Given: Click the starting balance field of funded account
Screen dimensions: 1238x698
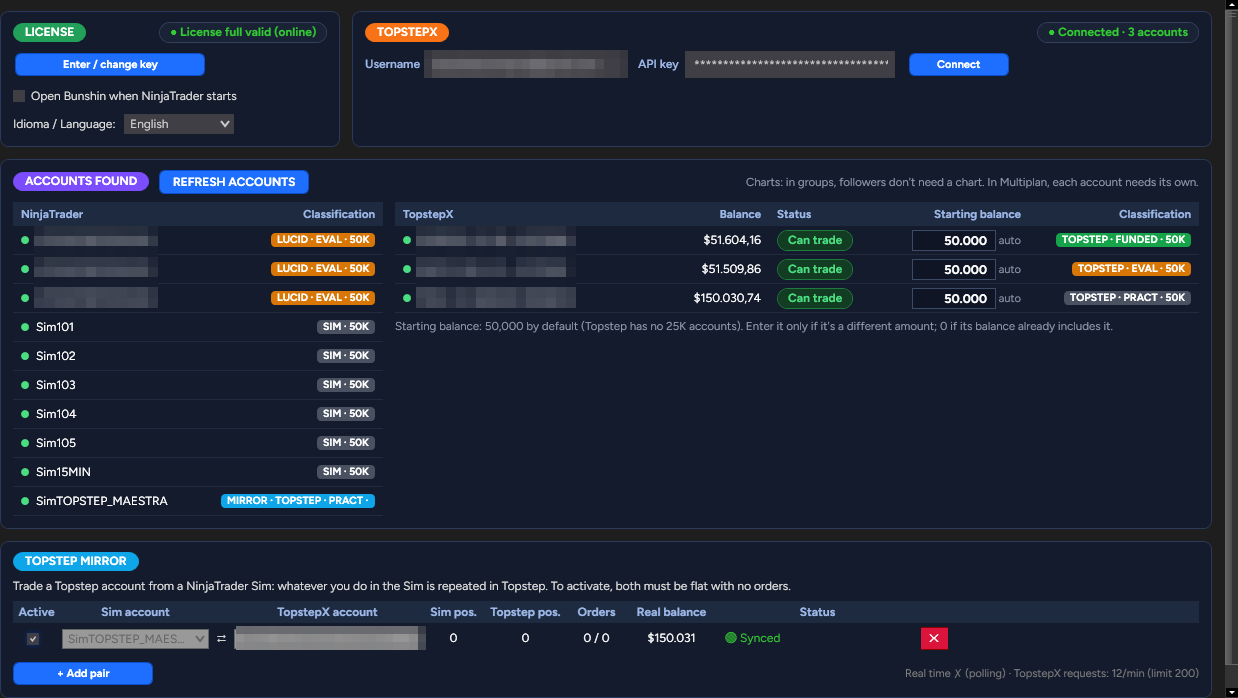Looking at the screenshot, I should click(953, 240).
